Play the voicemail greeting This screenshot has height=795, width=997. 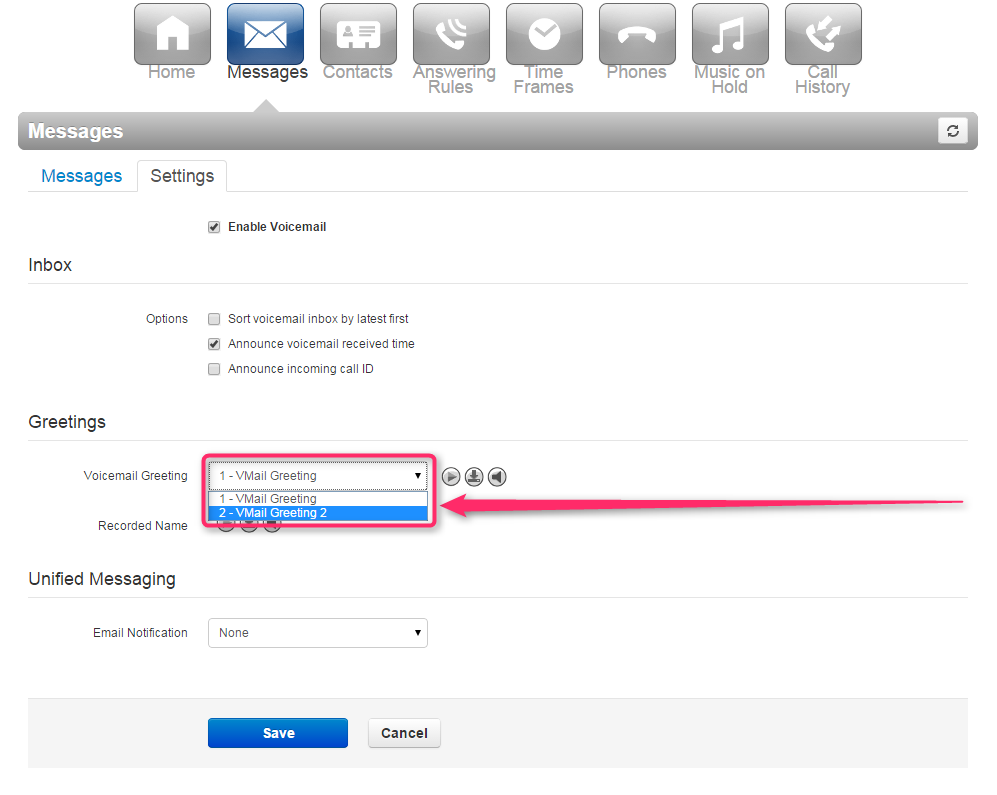pos(451,476)
